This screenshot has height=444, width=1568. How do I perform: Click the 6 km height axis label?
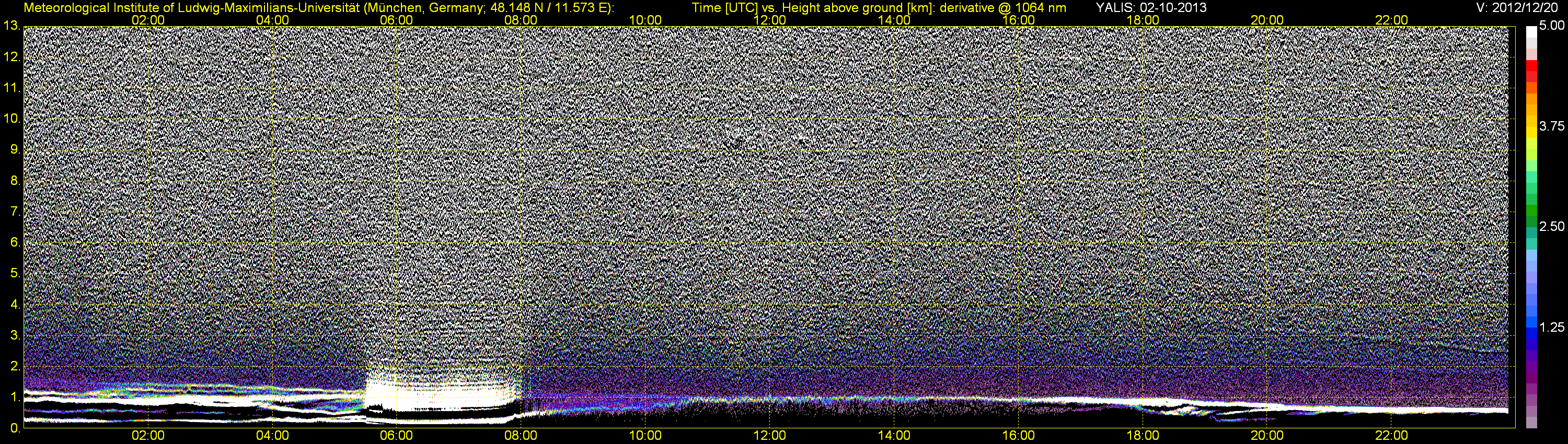click(15, 243)
